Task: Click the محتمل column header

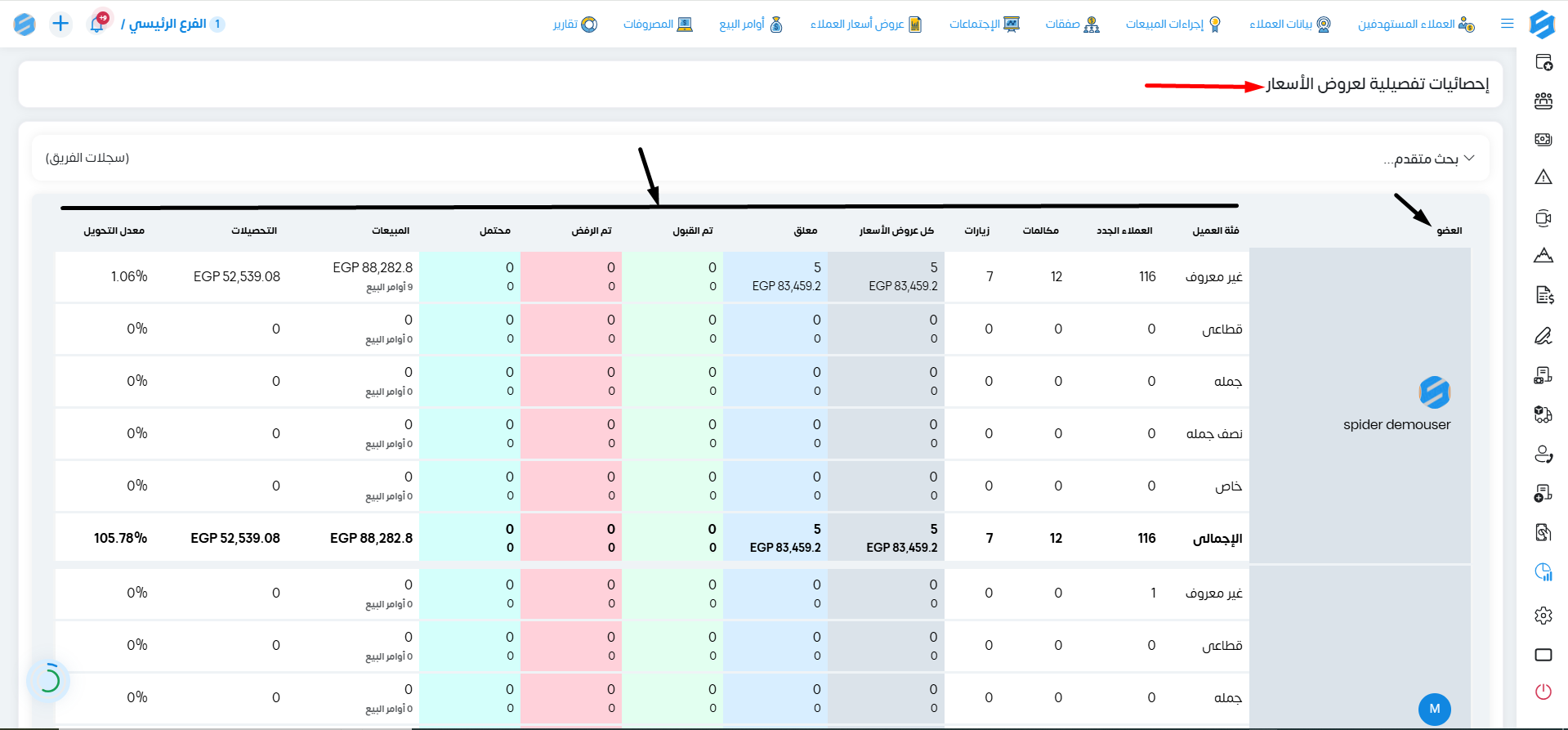Action: coord(495,231)
